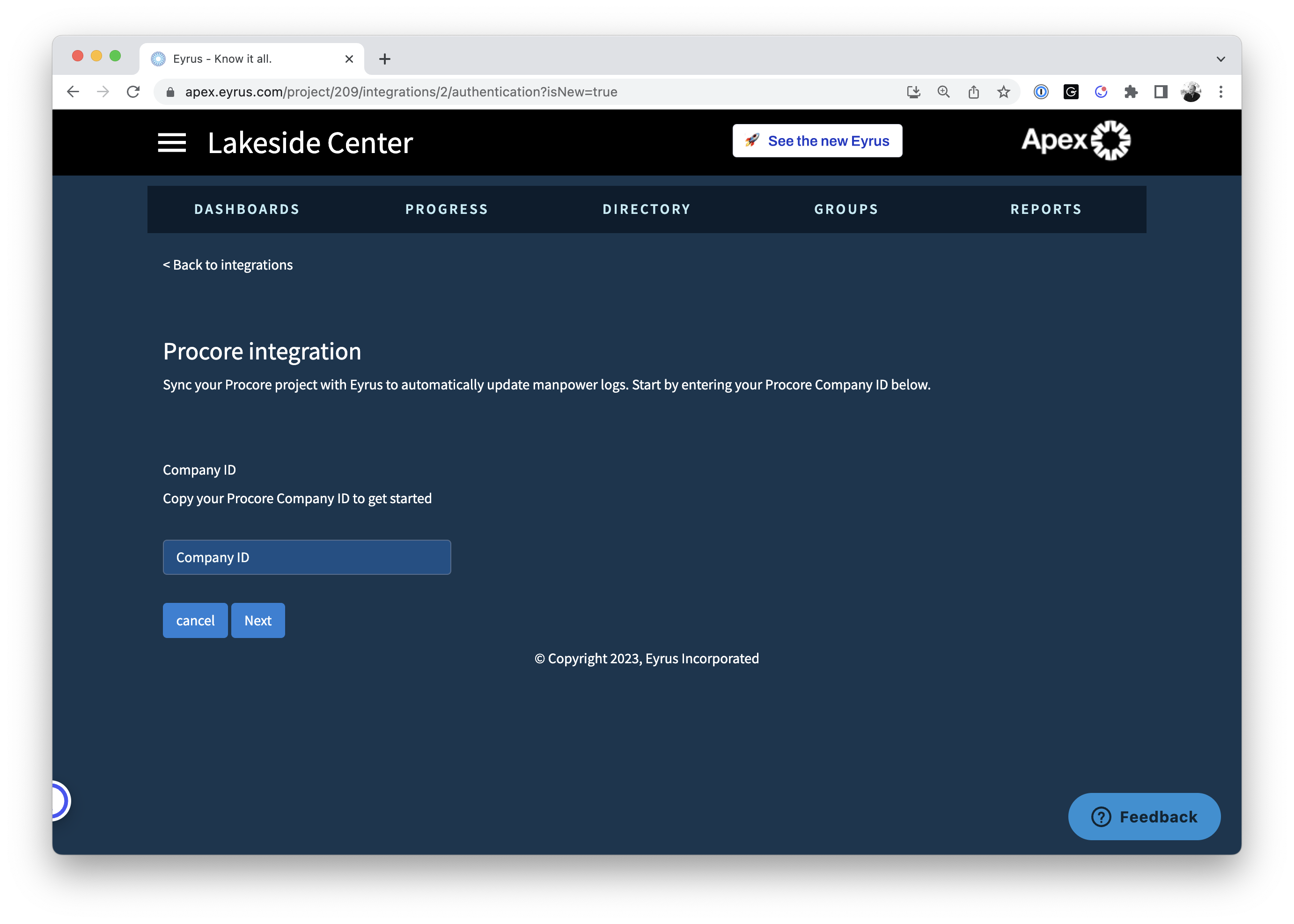Open the Chrome profile avatar
The width and height of the screenshot is (1294, 924).
(1191, 92)
